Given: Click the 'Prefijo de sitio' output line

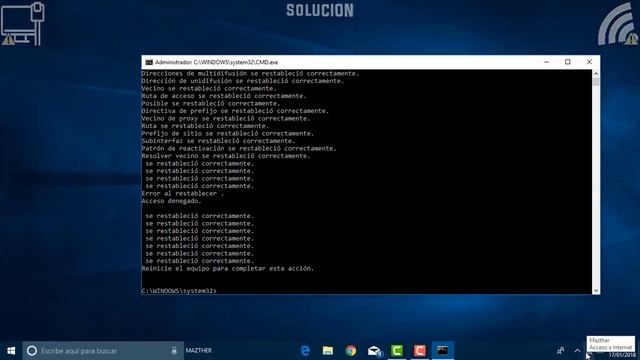Looking at the screenshot, I should 228,133.
